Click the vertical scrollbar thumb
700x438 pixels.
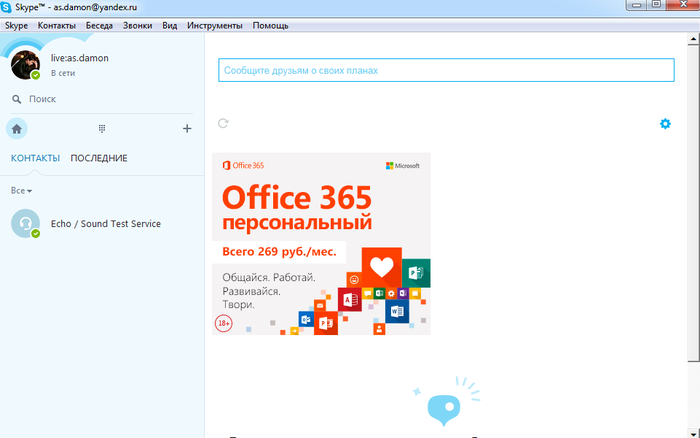693,203
